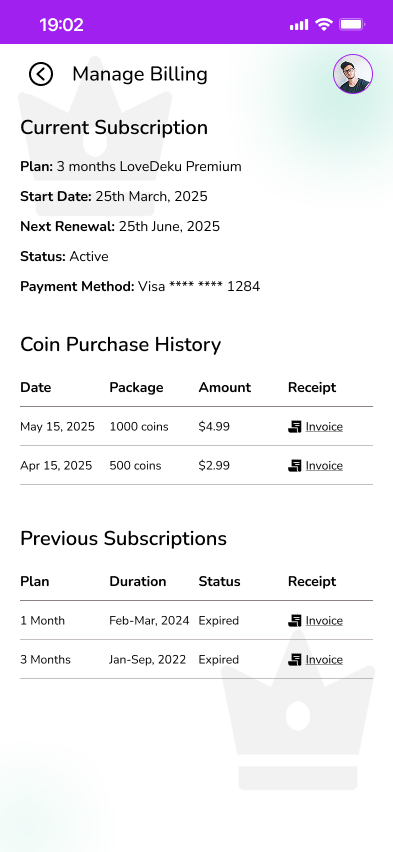Screen dimensions: 393x852
Task: Click the Duration column header
Action: tap(138, 581)
